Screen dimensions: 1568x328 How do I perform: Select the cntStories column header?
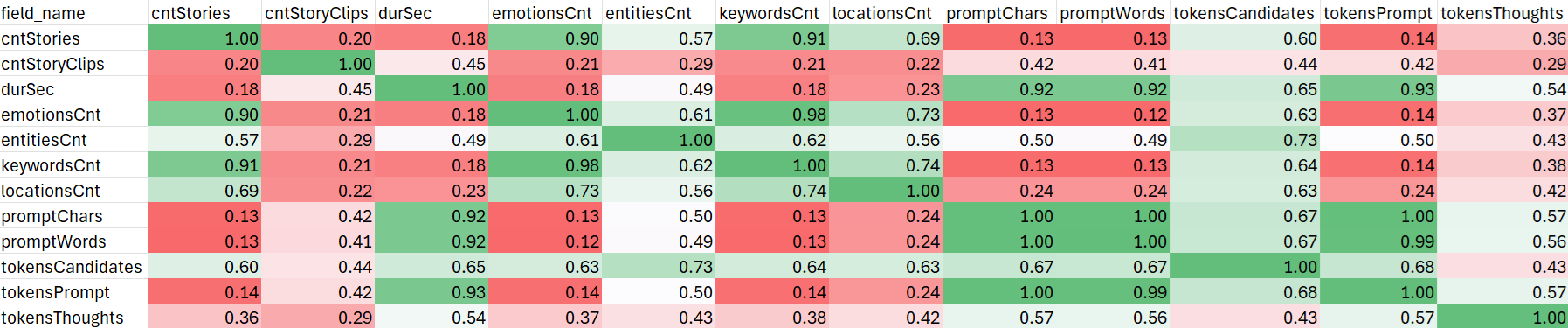click(204, 13)
